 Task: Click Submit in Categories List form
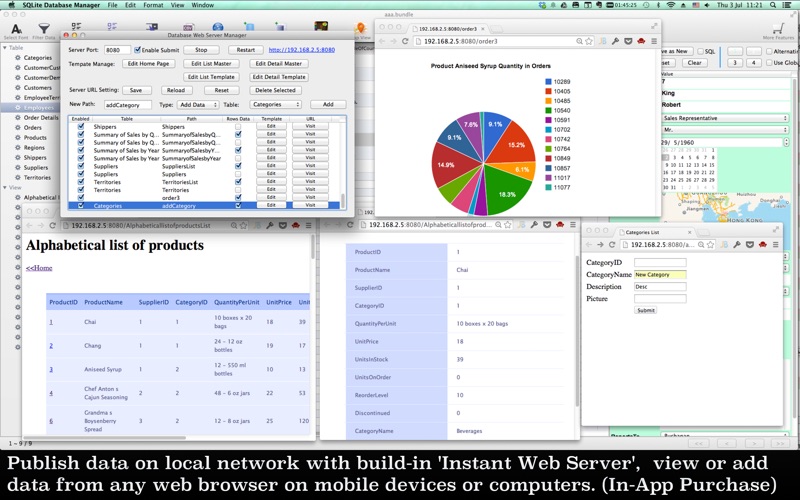645,310
